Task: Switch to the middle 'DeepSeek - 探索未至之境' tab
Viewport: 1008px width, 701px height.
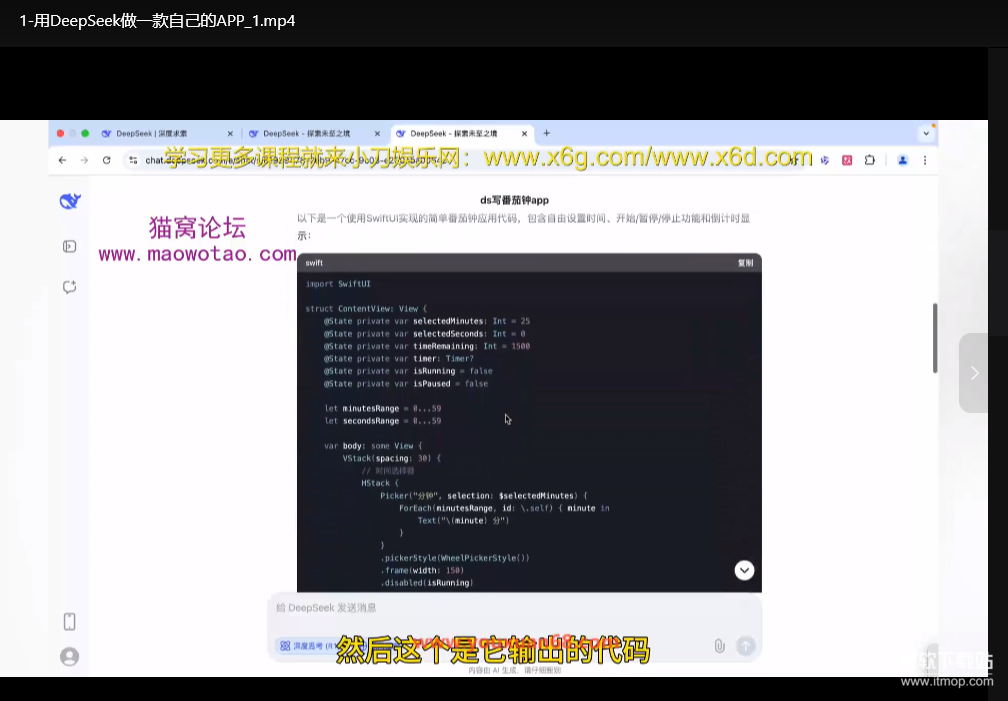Action: [314, 134]
